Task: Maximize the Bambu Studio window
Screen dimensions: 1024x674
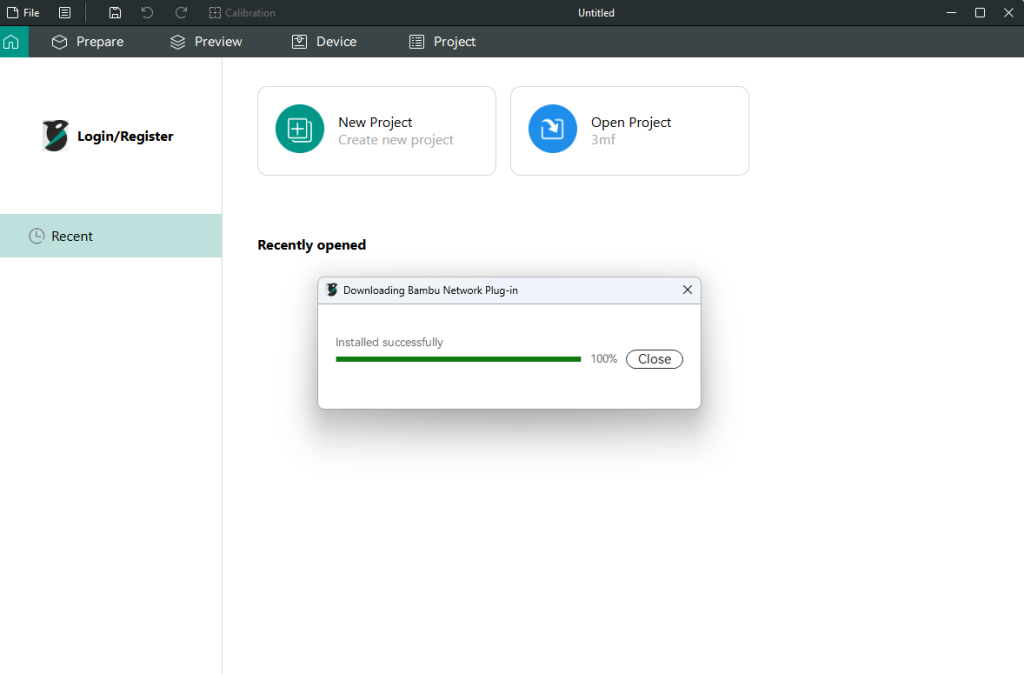Action: 980,13
